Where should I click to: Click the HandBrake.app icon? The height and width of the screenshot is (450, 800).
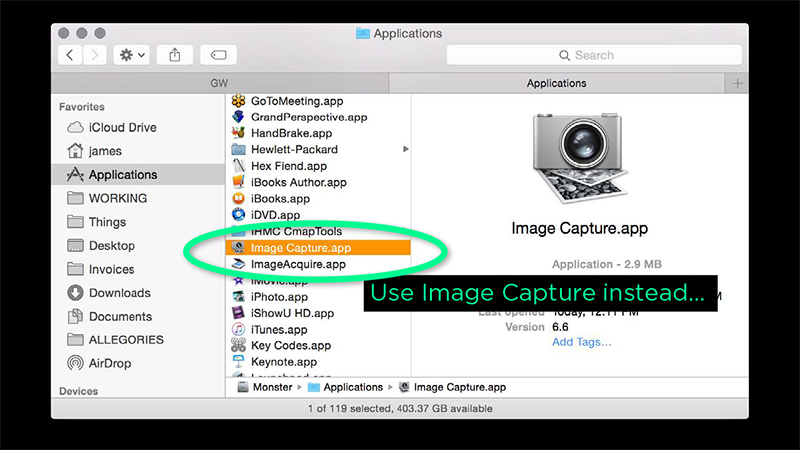pos(238,133)
